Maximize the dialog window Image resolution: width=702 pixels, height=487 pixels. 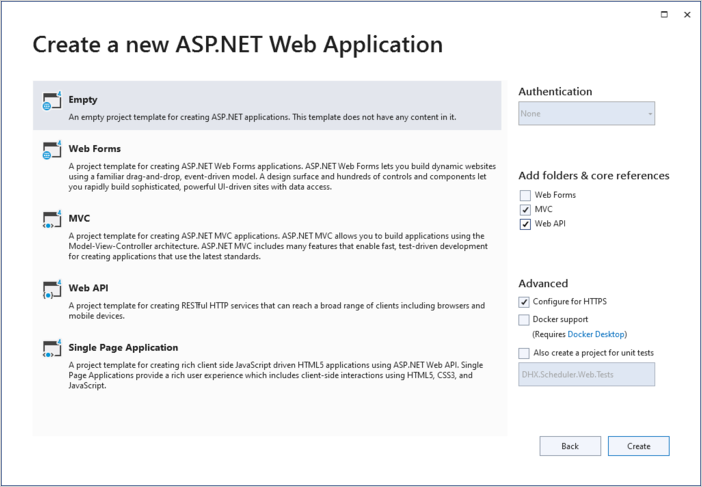coord(665,15)
